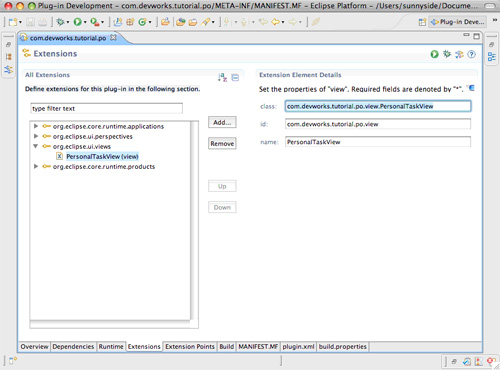Expand the org.eclipse.core.runtime.products node

tap(36, 166)
